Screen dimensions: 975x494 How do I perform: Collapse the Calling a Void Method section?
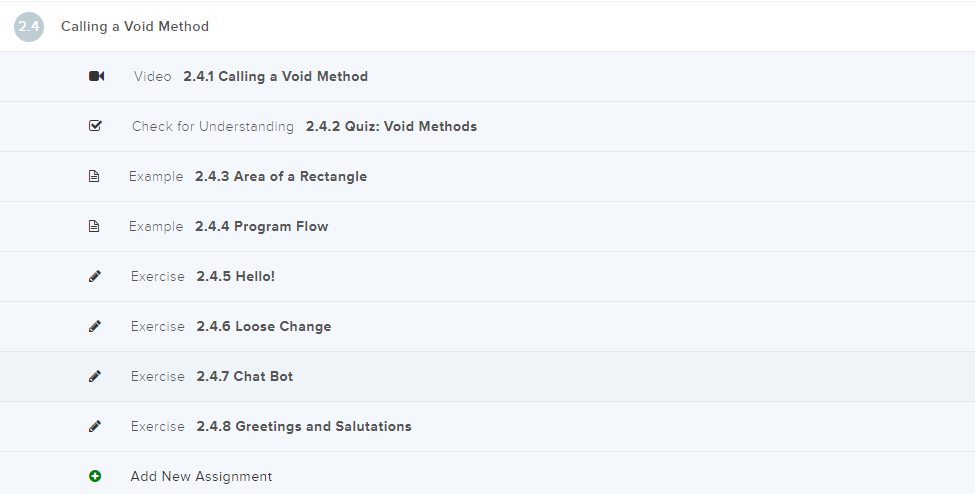tap(135, 27)
